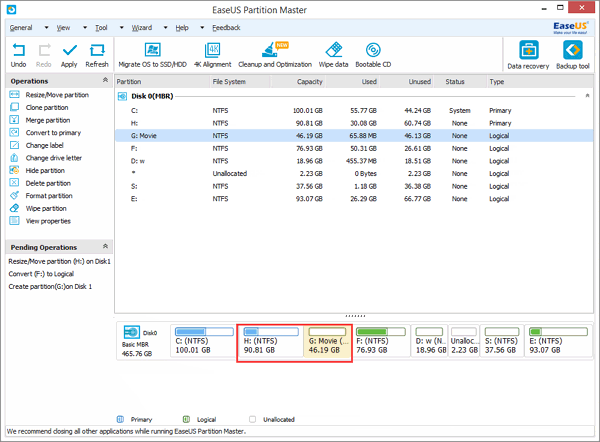This screenshot has height=442, width=600.
Task: Select G: Movie 46.19 GB block
Action: [x=328, y=341]
